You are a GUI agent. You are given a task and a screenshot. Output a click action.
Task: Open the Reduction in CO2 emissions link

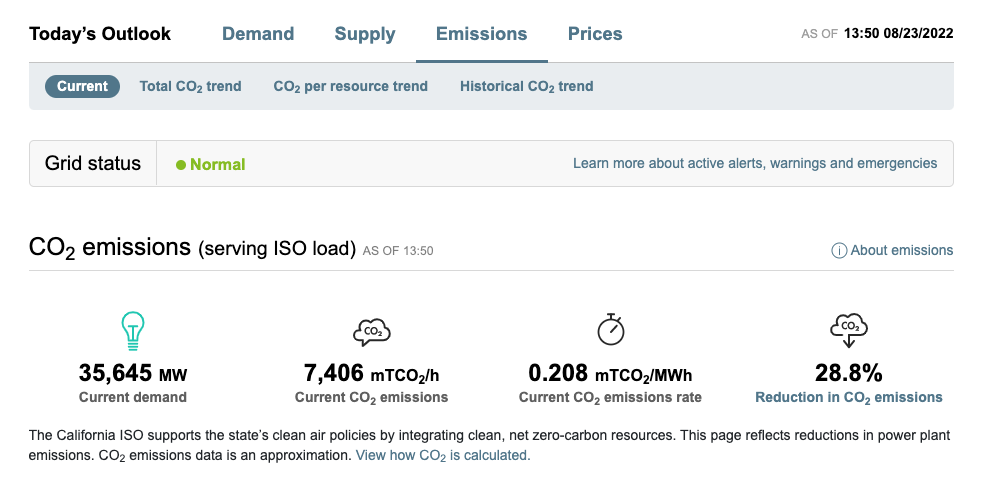coord(848,397)
